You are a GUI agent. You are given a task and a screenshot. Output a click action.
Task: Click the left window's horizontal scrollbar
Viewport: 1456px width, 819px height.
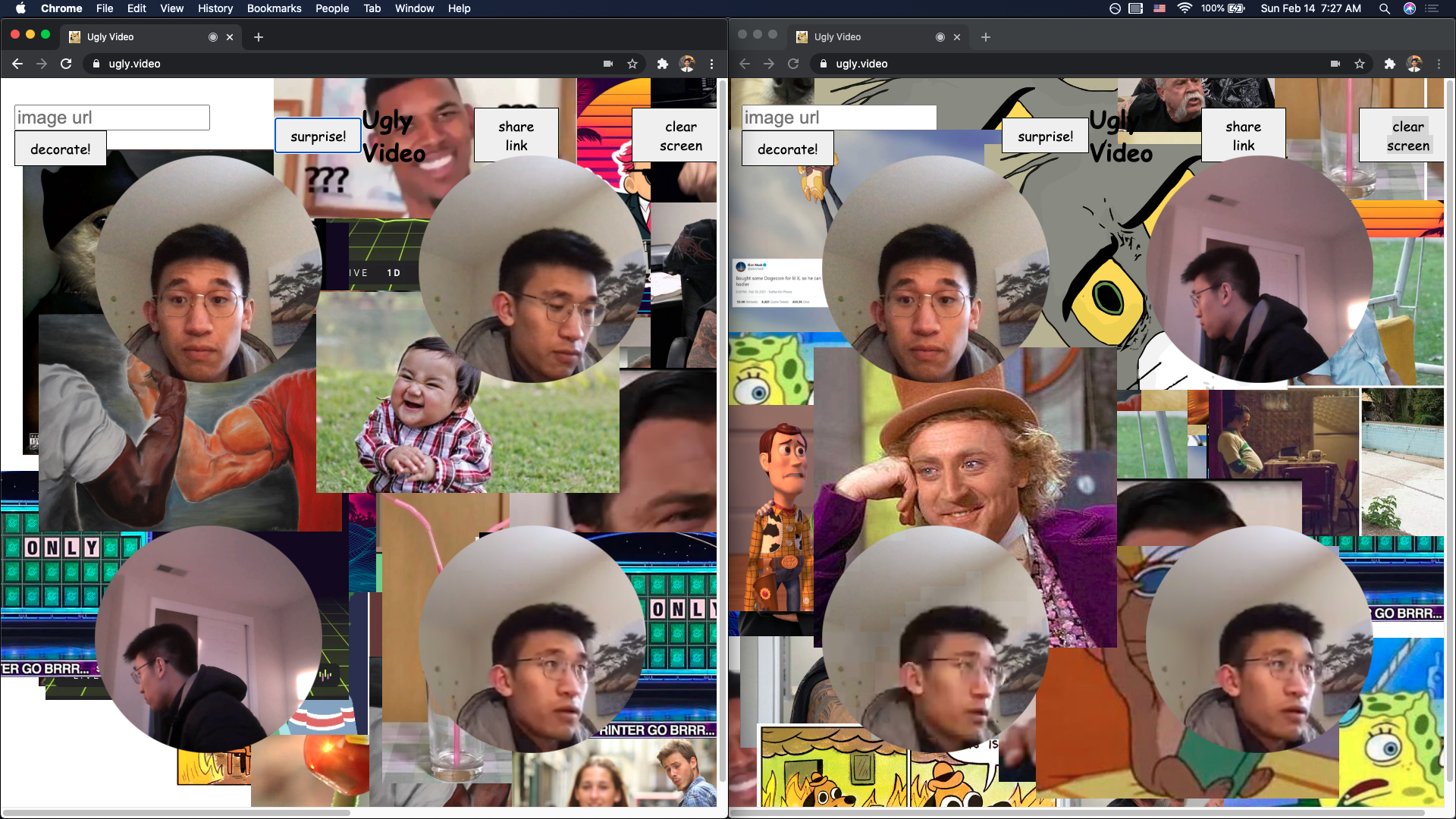coord(178,812)
